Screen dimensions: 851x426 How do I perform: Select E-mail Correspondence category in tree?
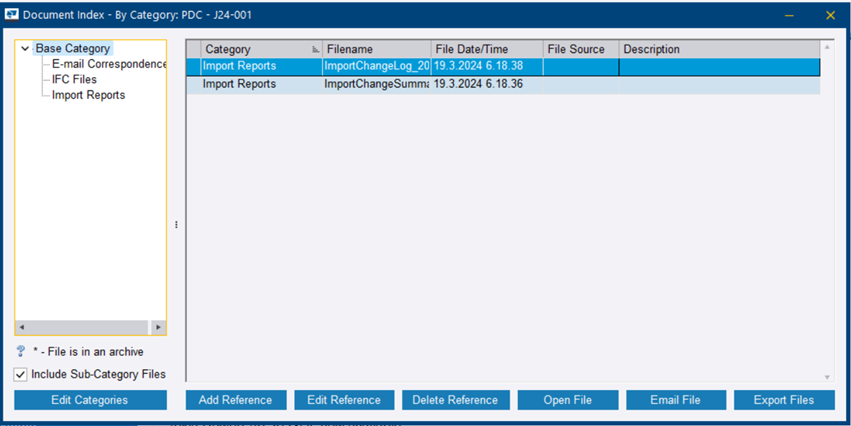tap(108, 64)
